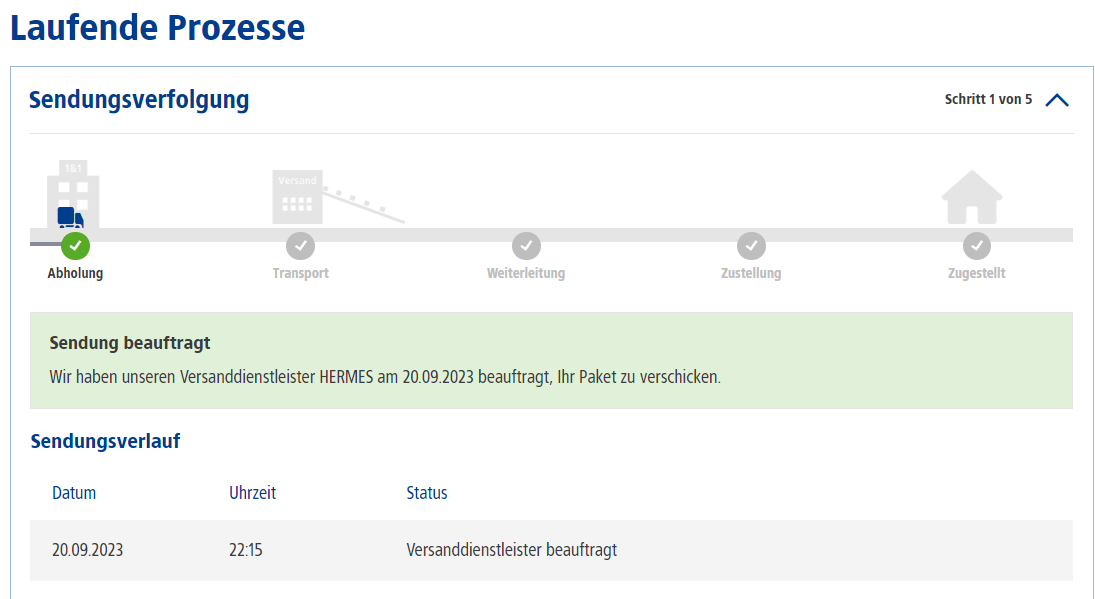Click the Abholung step label
Image resolution: width=1095 pixels, height=599 pixels.
point(75,273)
